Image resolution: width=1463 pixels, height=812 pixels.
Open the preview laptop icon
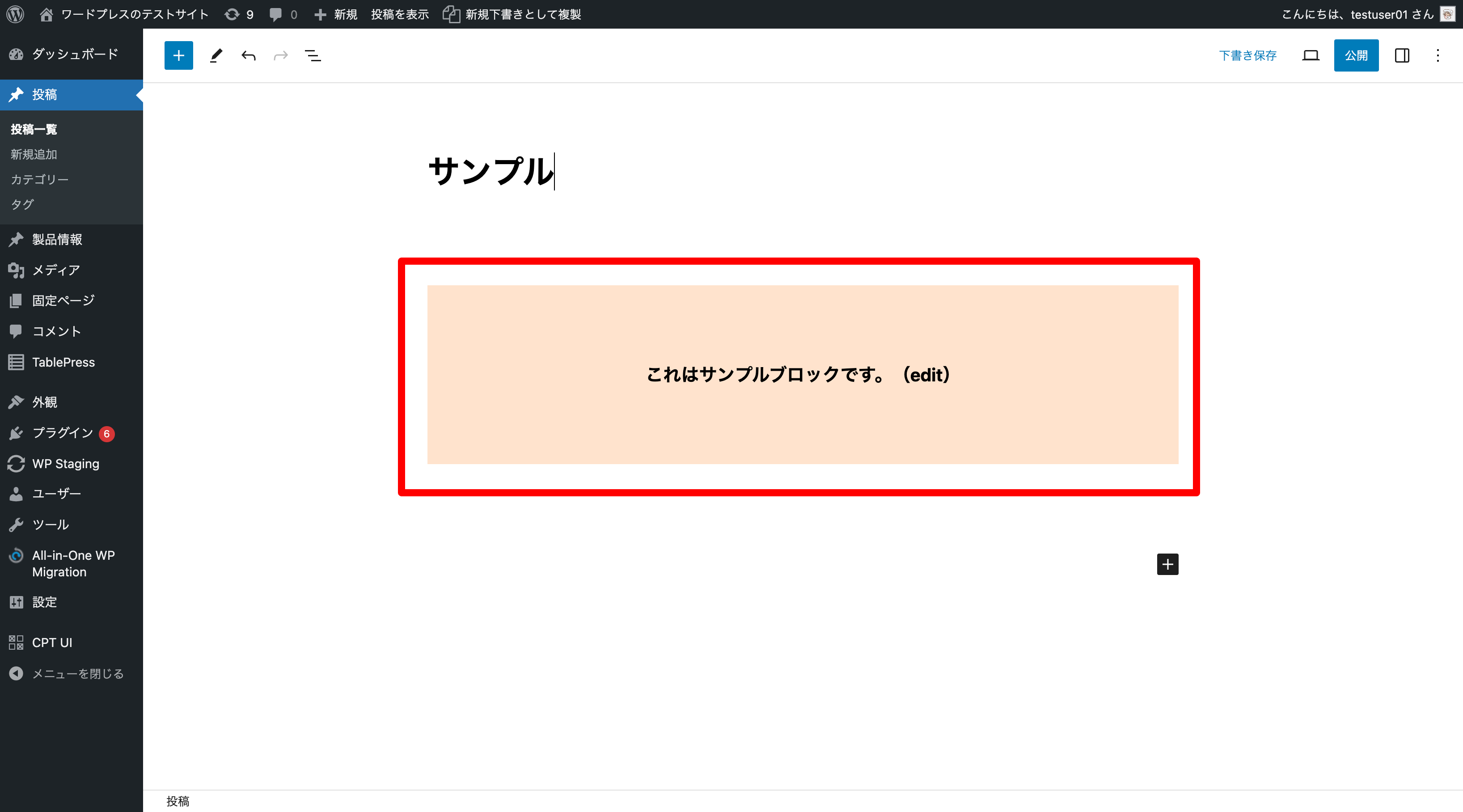1311,55
